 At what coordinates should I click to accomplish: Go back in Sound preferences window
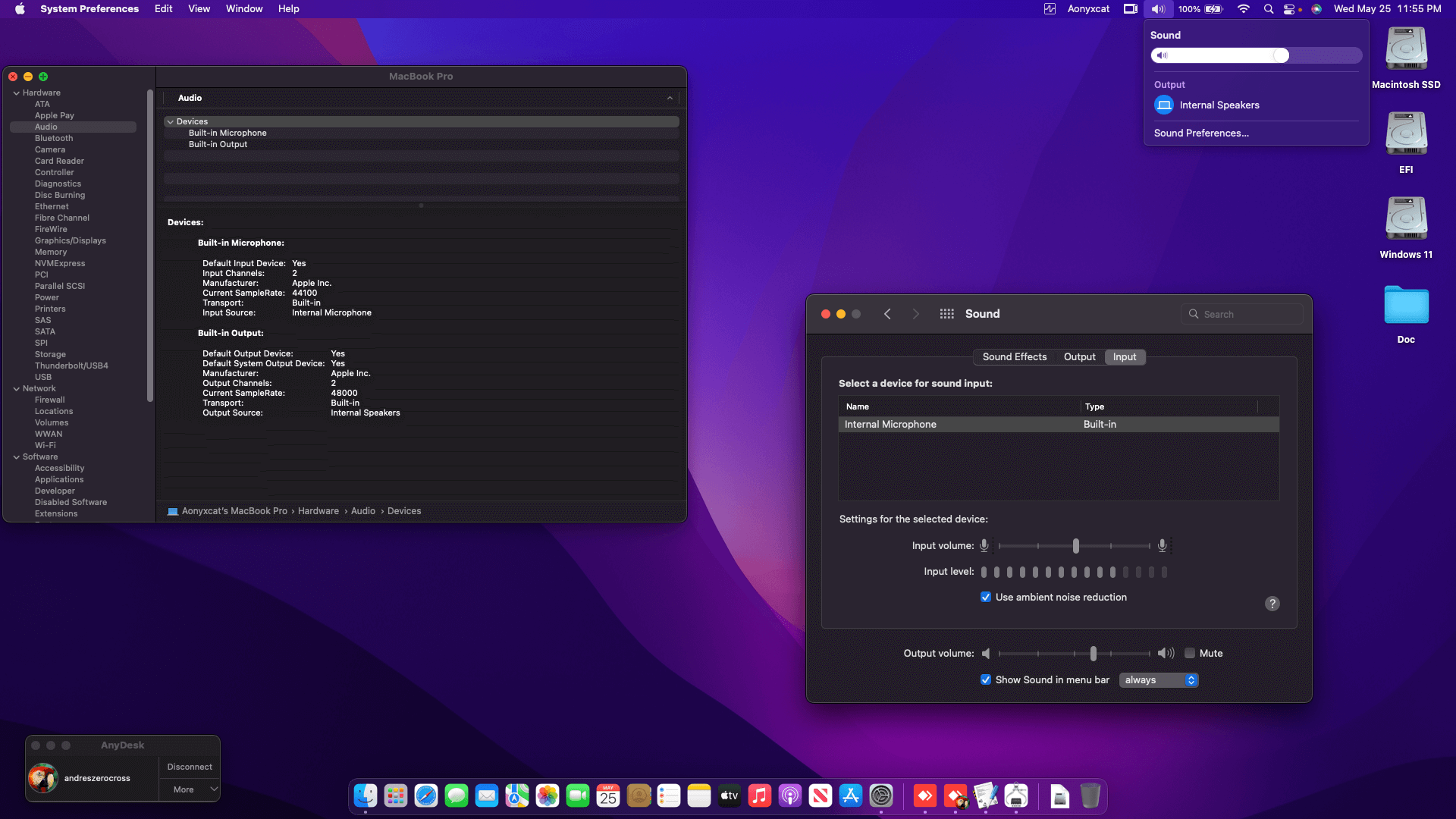[x=887, y=314]
